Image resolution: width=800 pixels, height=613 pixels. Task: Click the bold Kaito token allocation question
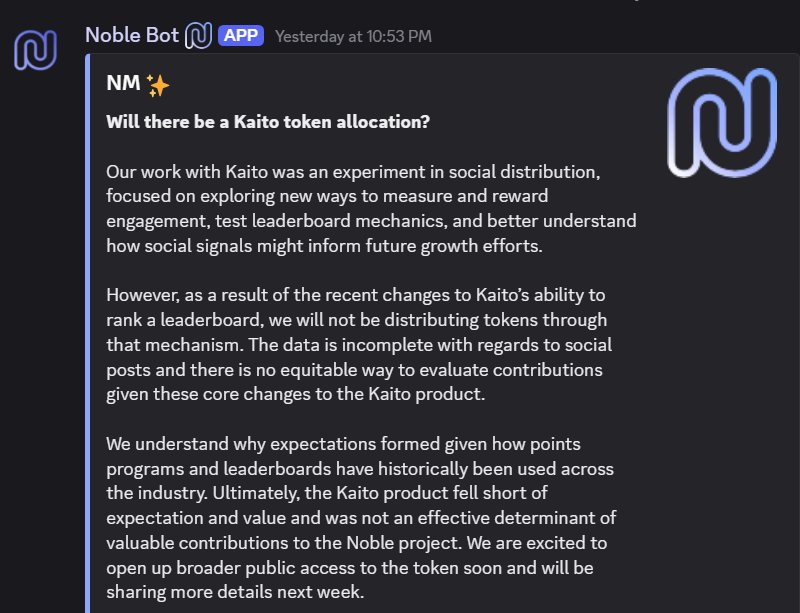coord(268,122)
